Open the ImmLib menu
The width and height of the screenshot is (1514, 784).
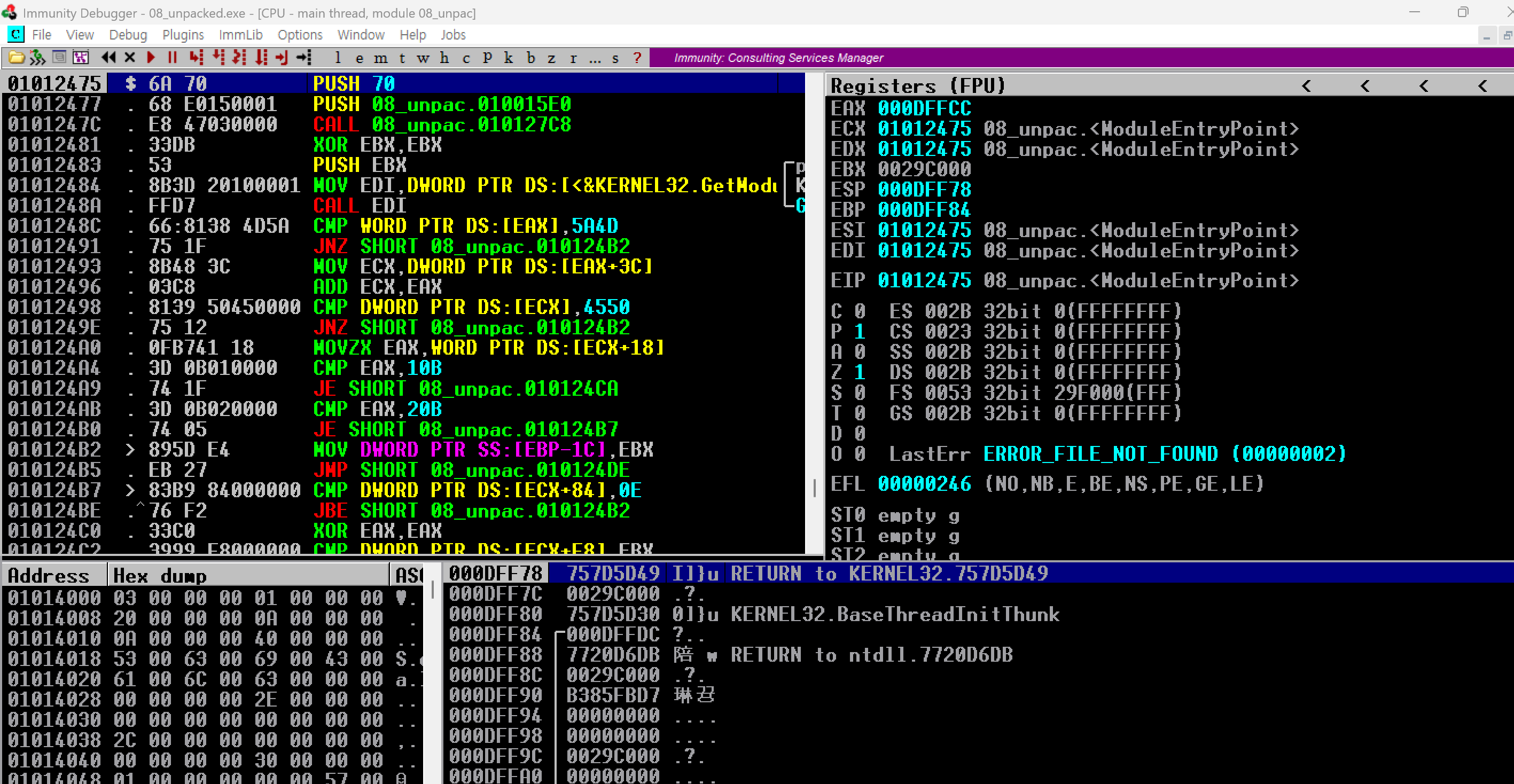240,35
